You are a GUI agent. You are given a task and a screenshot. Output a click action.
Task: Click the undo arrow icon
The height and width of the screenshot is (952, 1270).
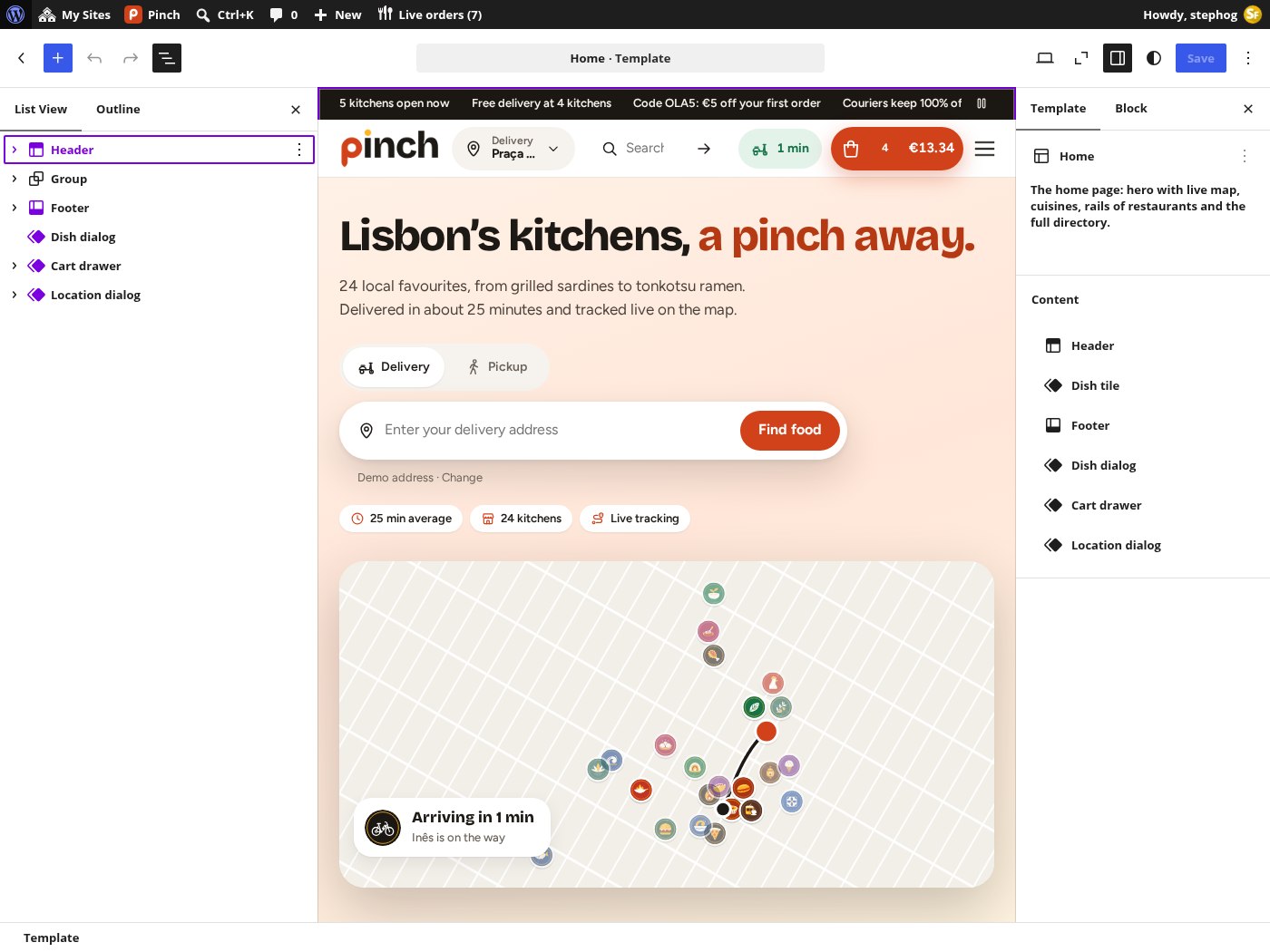pyautogui.click(x=94, y=58)
